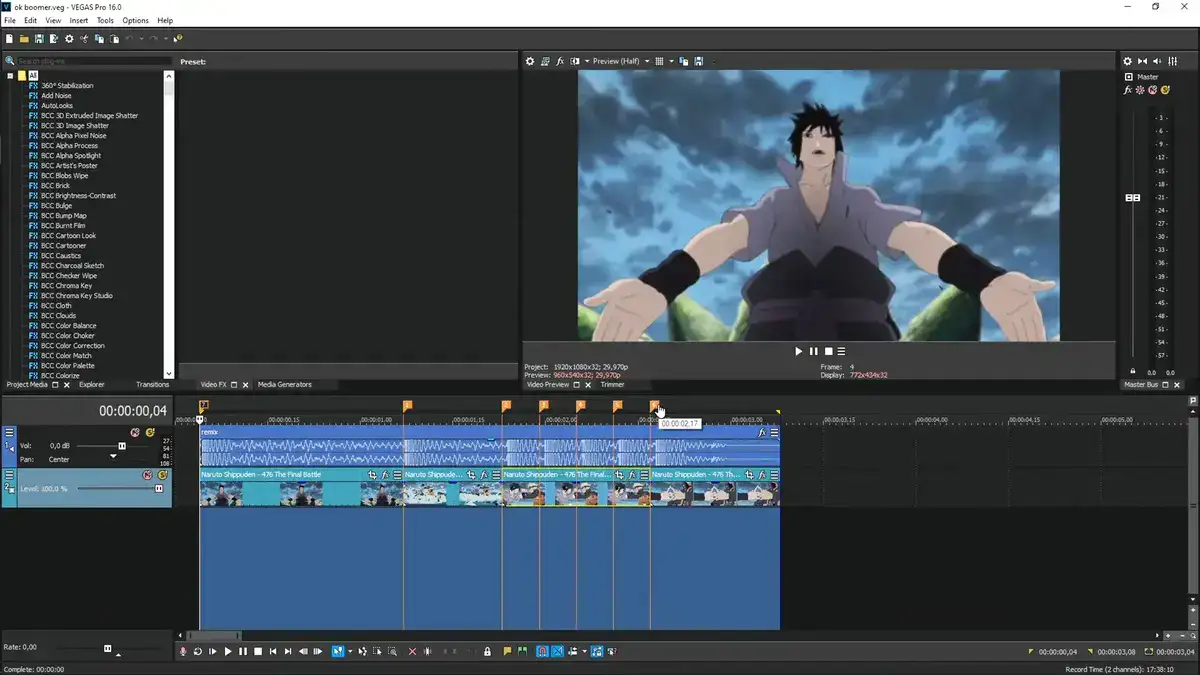This screenshot has height=675, width=1200.
Task: Select the Normal Edit tool in the timeline toolbar
Action: point(338,651)
